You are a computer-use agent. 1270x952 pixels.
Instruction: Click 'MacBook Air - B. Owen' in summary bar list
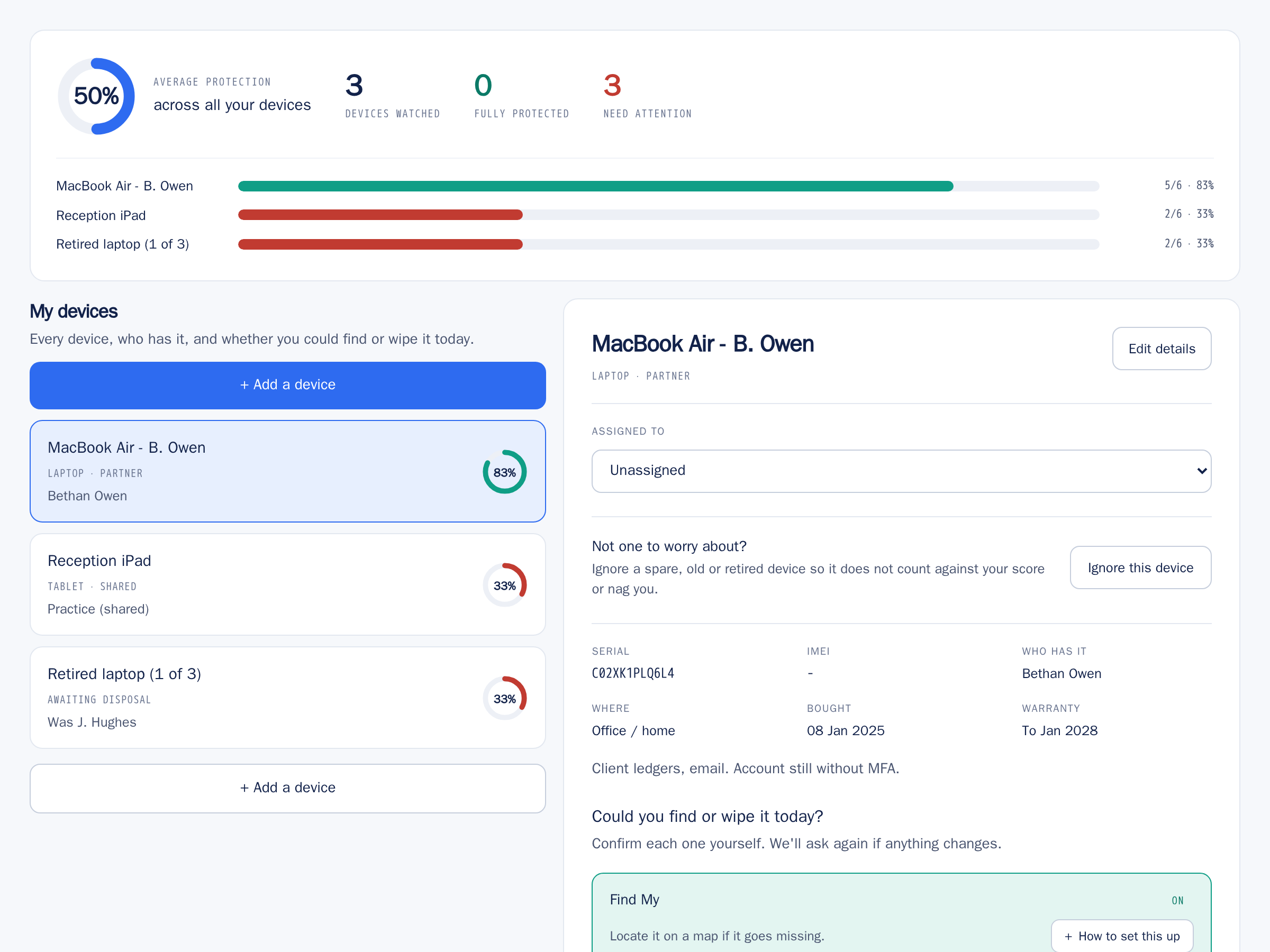coord(124,186)
